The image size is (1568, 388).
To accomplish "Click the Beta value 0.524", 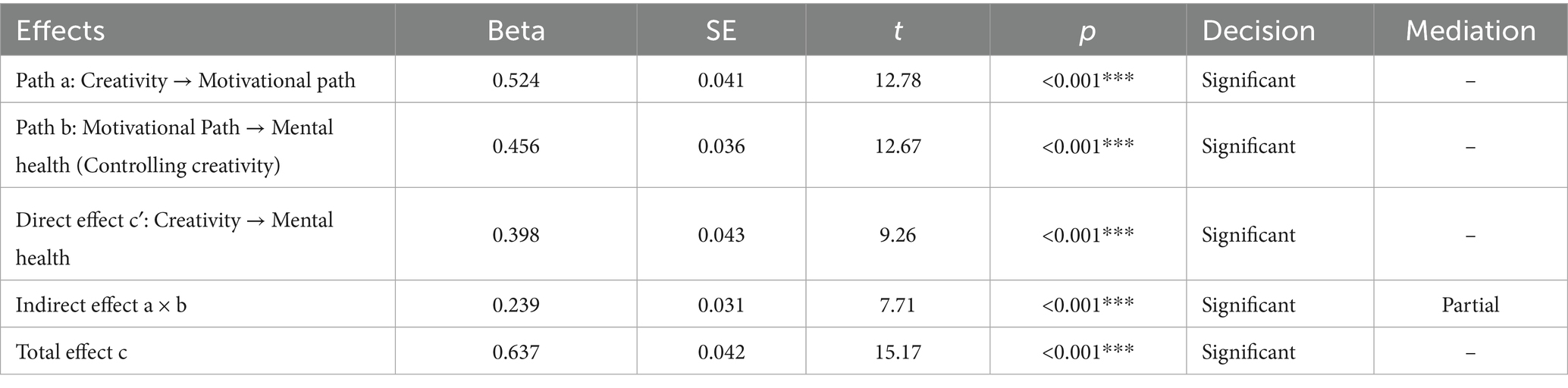I will pyautogui.click(x=516, y=80).
